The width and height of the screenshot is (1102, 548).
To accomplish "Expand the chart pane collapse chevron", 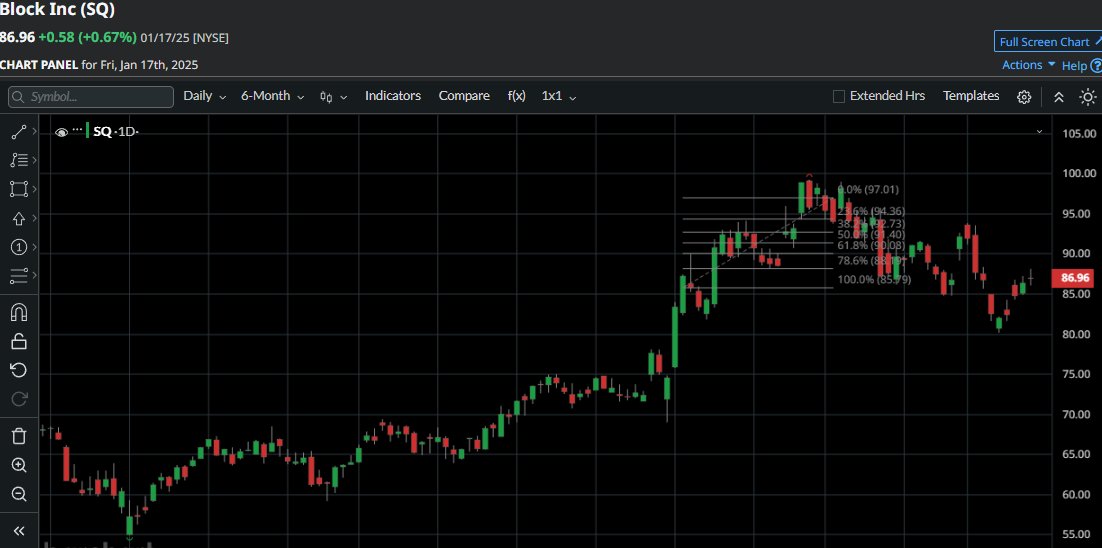I will pyautogui.click(x=1039, y=131).
